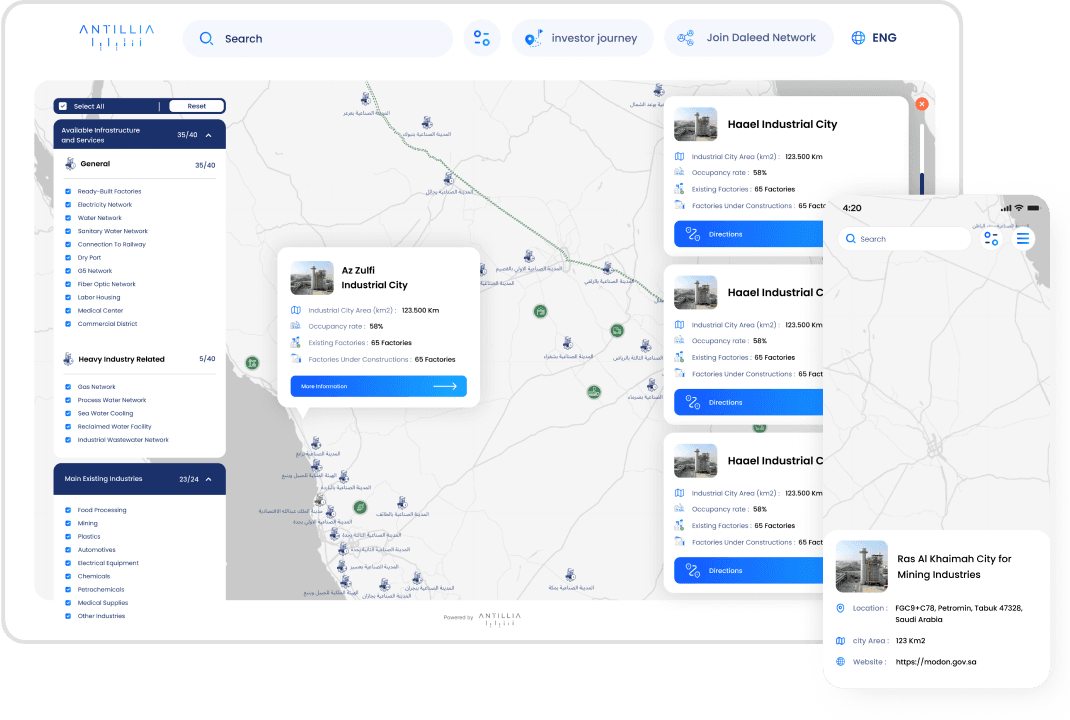Collapse the General category chevron
The image size is (1070, 720).
205,165
